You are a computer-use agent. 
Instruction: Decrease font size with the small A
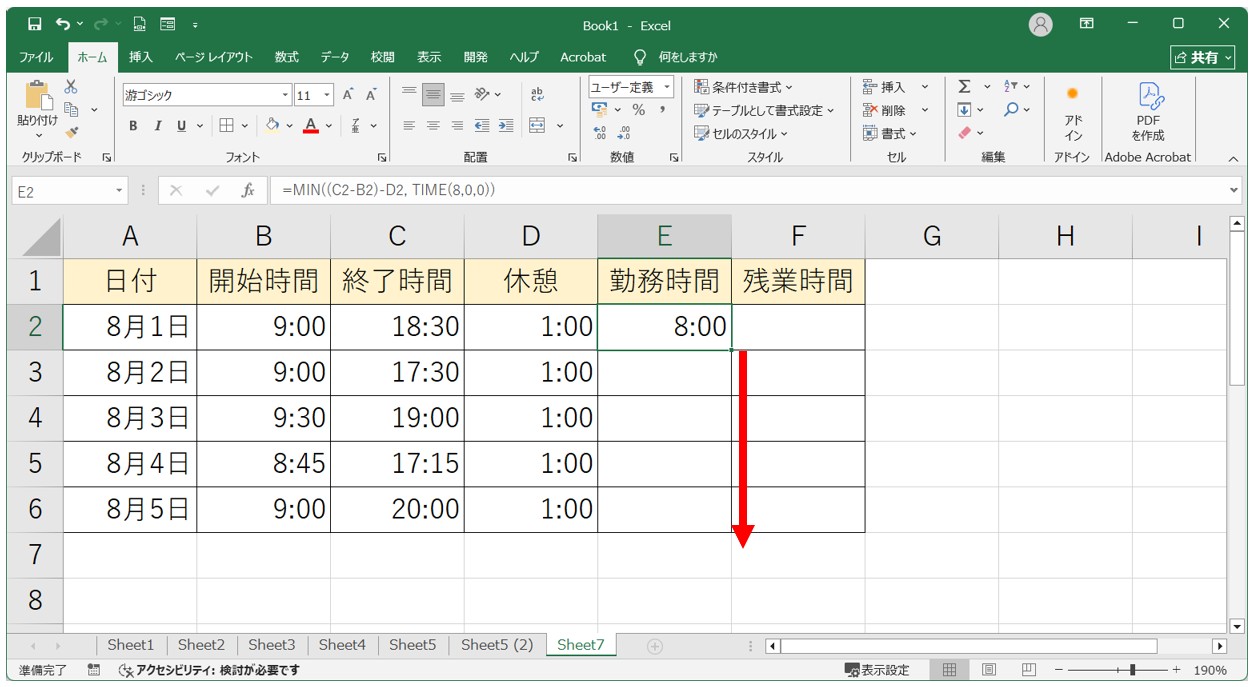[x=371, y=95]
